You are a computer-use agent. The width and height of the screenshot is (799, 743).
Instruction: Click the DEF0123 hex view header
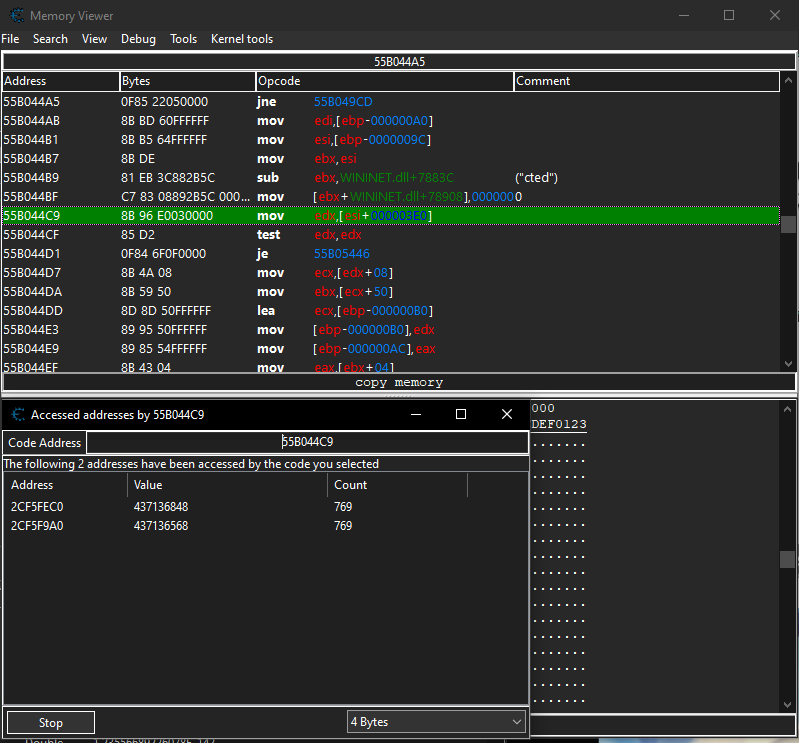click(x=558, y=424)
